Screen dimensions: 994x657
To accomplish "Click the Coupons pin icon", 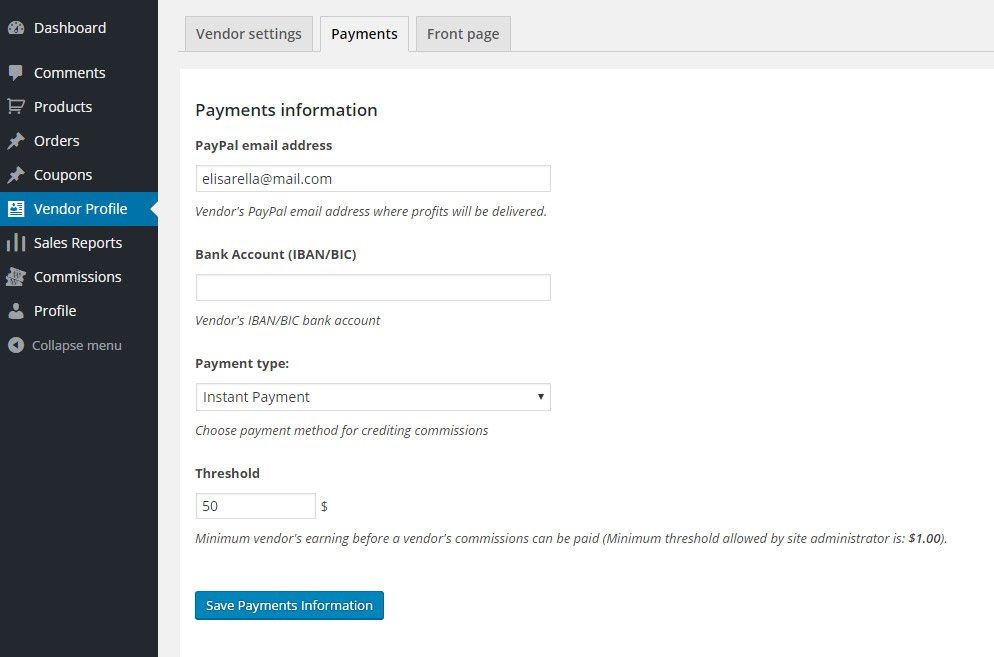I will pyautogui.click(x=16, y=175).
